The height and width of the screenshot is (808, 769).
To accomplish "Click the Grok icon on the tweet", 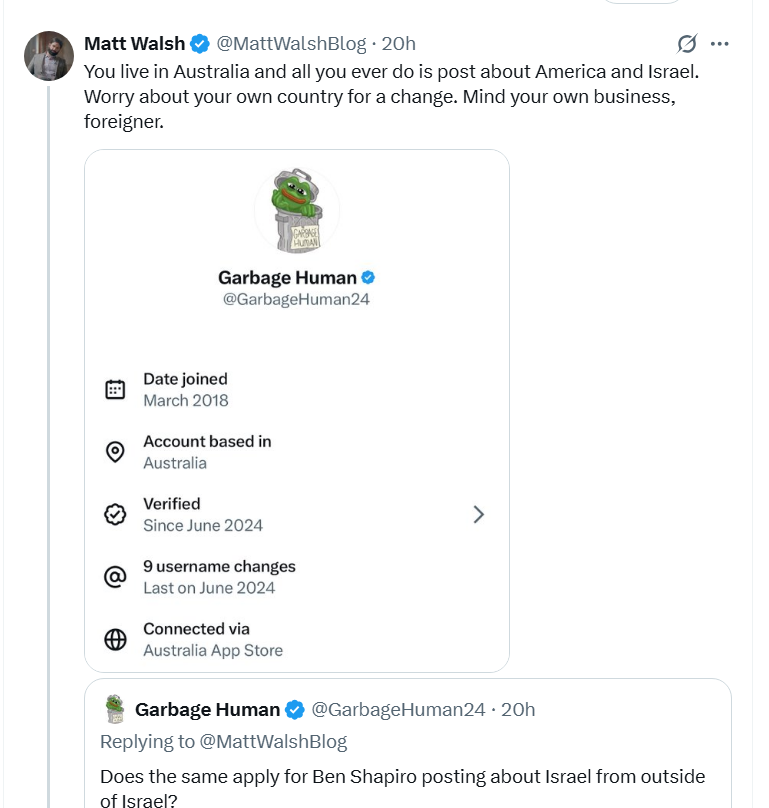I will (x=687, y=44).
